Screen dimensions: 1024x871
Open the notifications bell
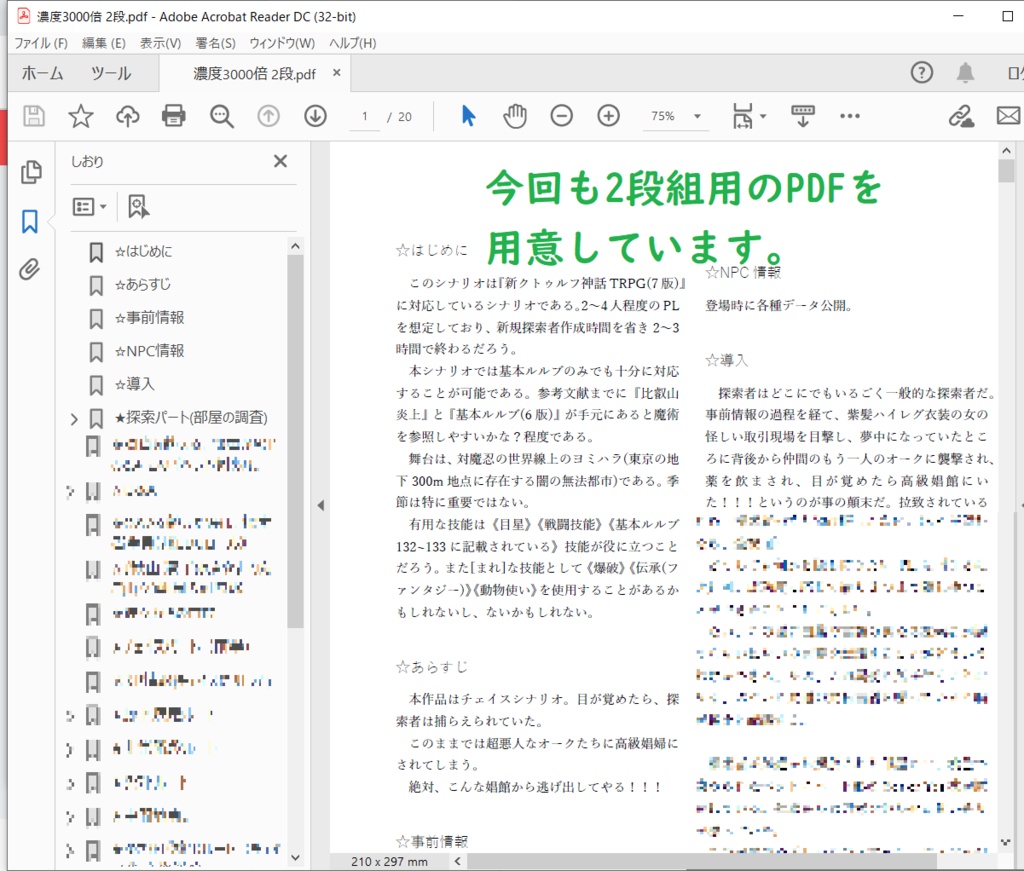[965, 72]
